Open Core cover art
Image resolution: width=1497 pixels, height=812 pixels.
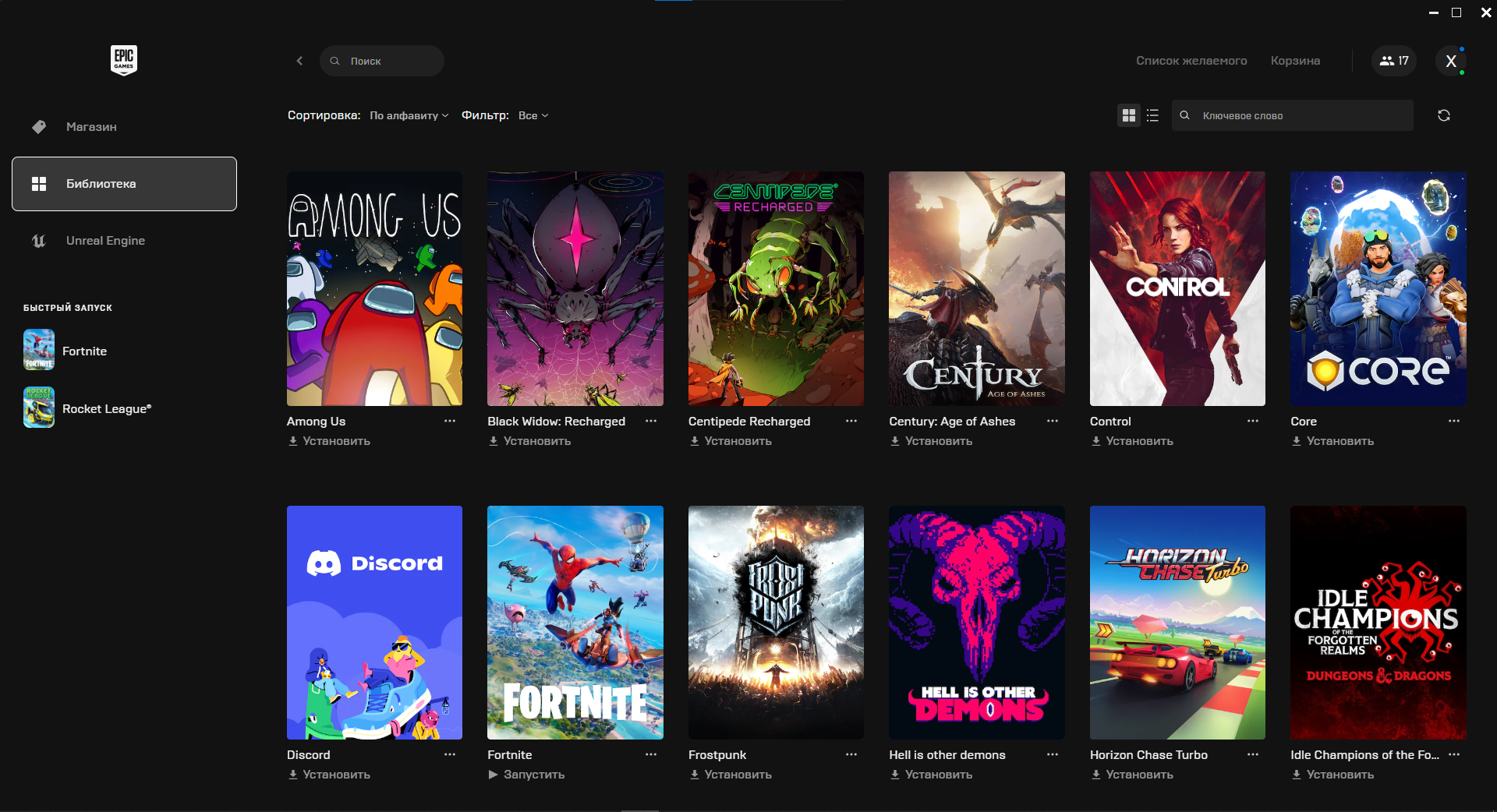pos(1378,288)
